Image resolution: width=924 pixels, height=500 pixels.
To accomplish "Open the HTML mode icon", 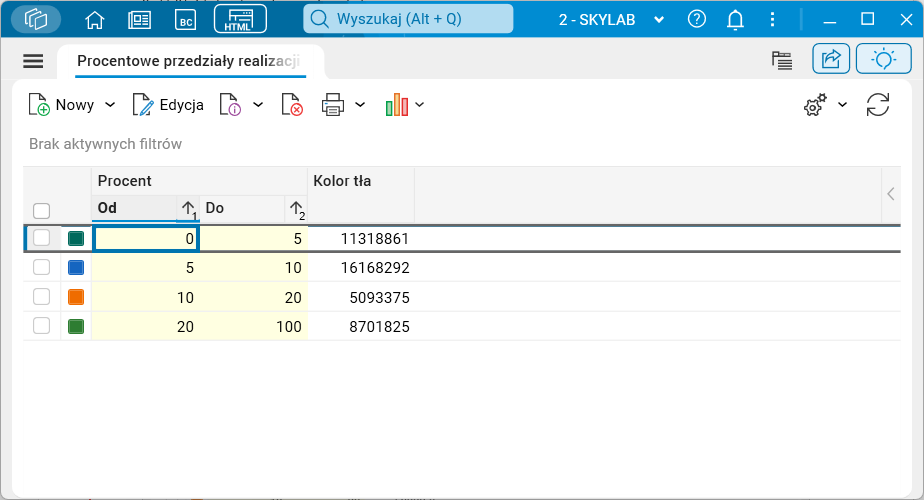I will click(x=240, y=19).
